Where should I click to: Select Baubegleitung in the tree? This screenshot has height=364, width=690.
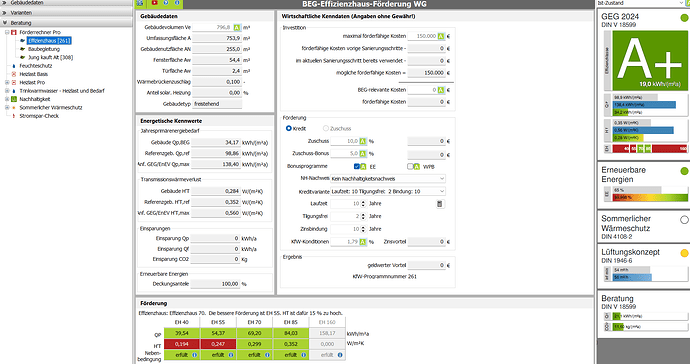point(44,49)
